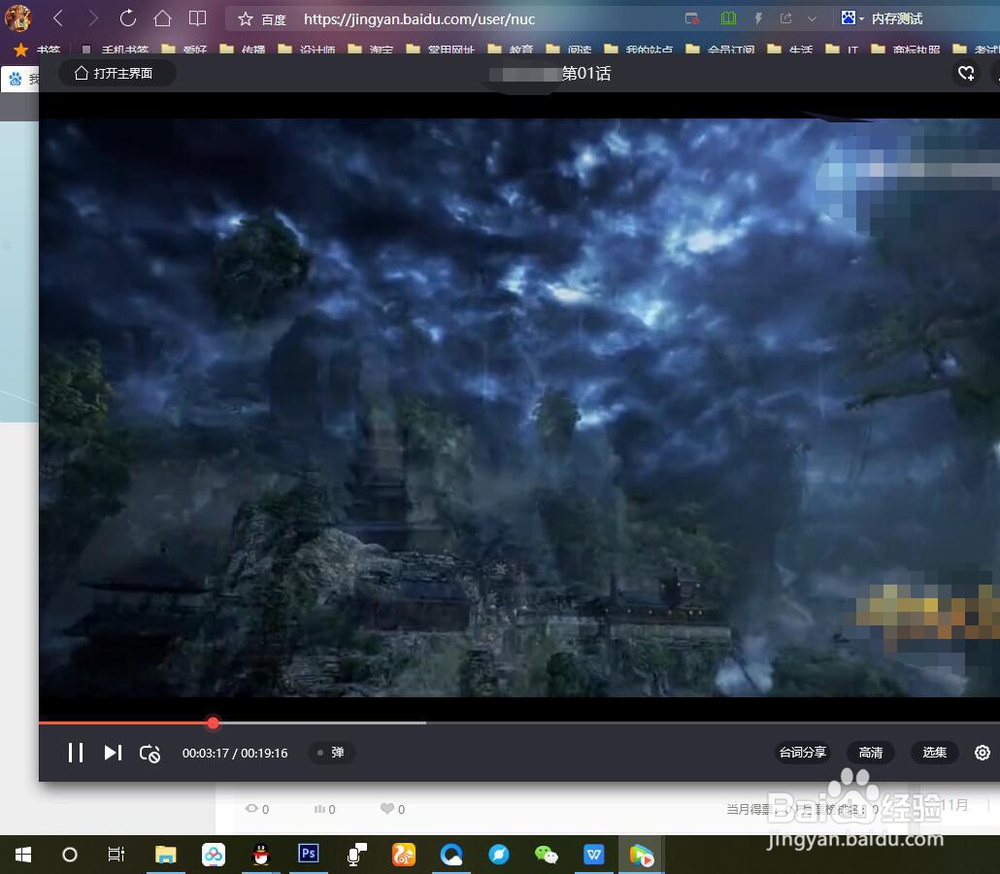Open the 我的站点 bookmark folder
The width and height of the screenshot is (1000, 874).
(x=638, y=49)
